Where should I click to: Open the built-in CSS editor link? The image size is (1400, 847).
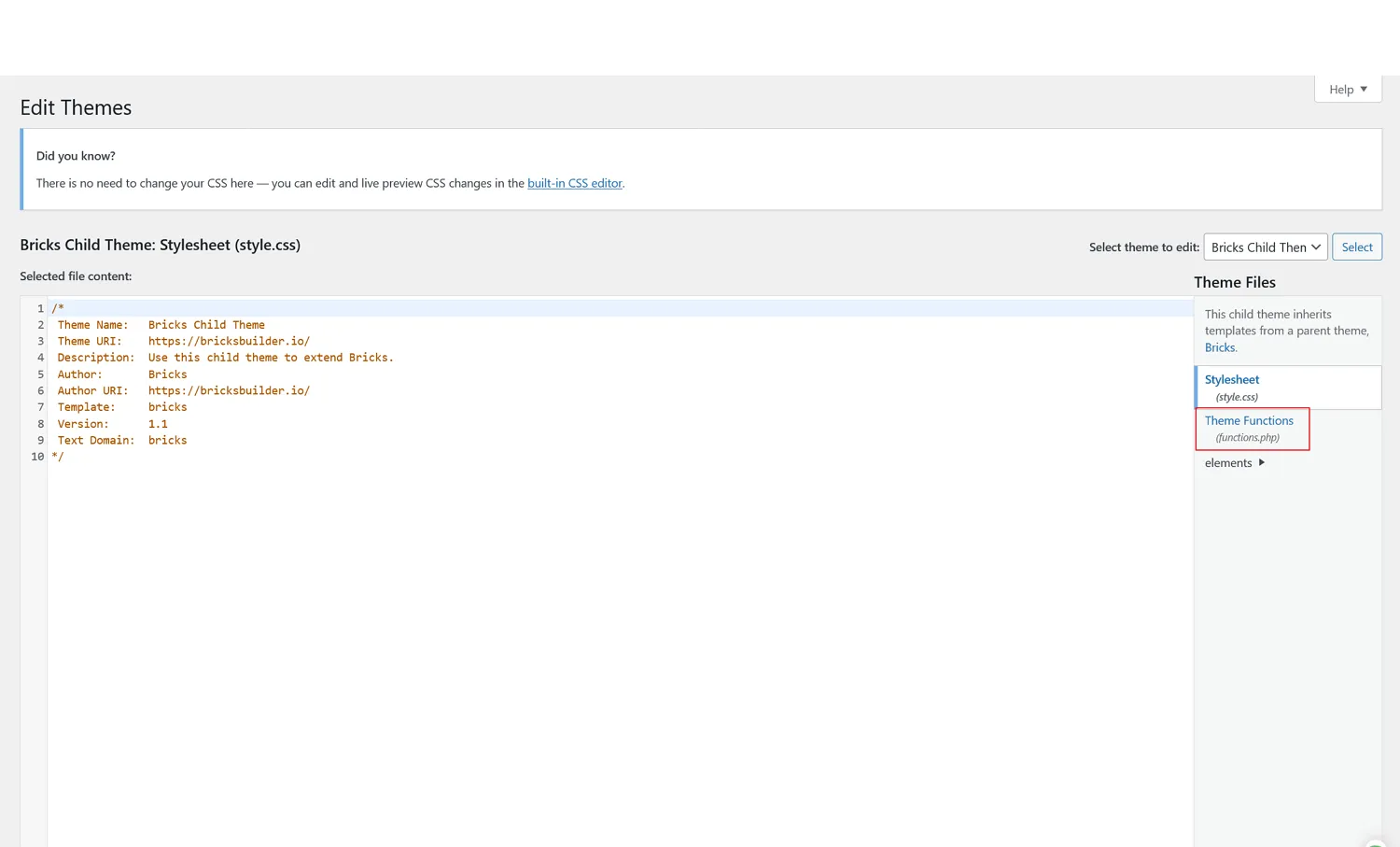574,183
